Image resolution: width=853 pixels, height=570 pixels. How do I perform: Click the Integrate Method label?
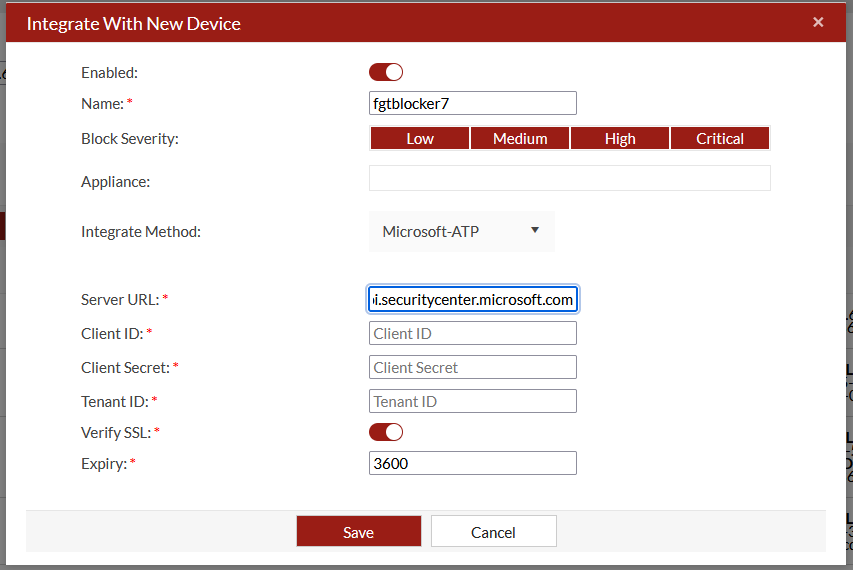140,232
